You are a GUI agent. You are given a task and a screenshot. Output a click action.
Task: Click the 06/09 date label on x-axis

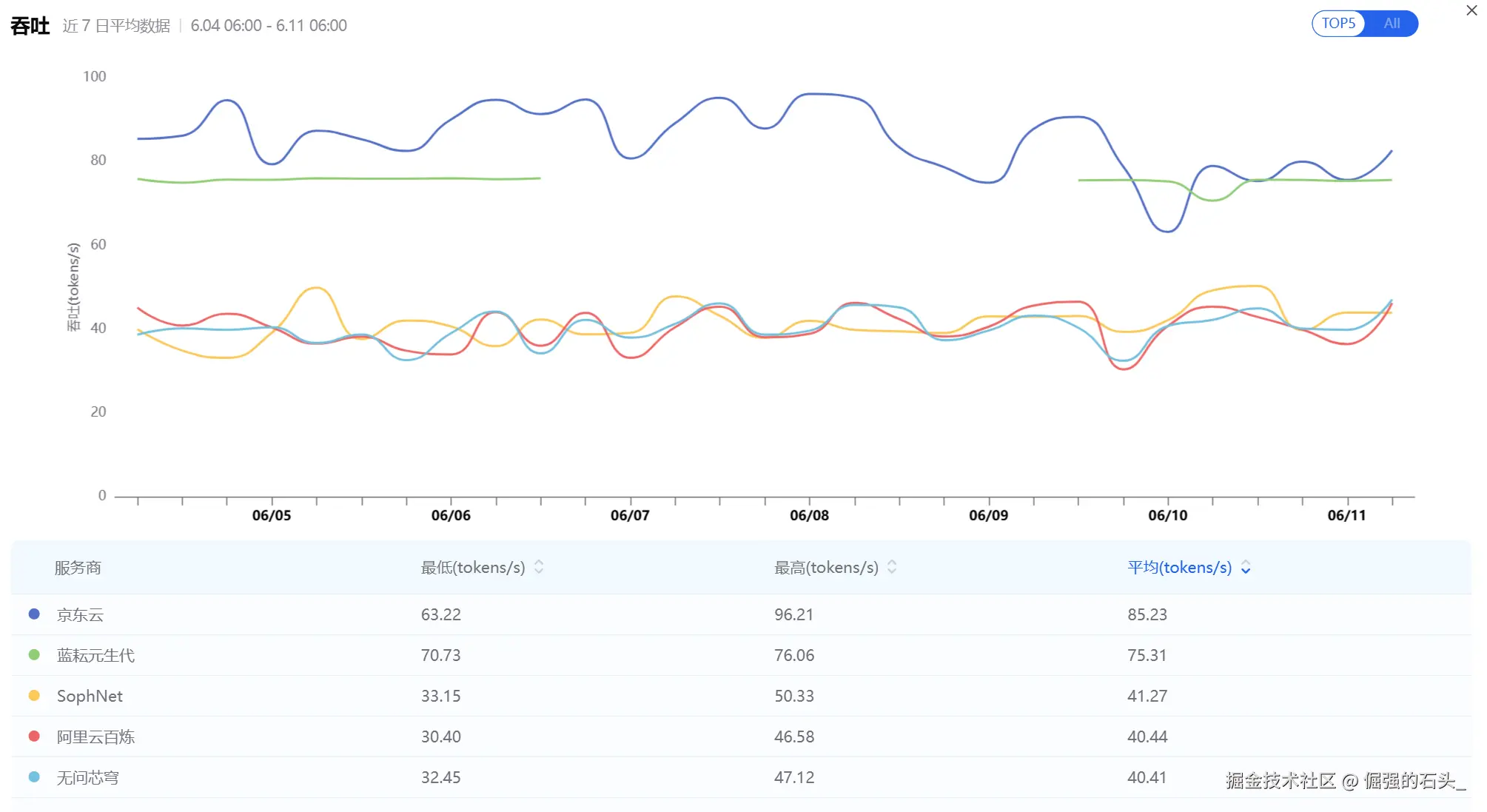click(988, 515)
